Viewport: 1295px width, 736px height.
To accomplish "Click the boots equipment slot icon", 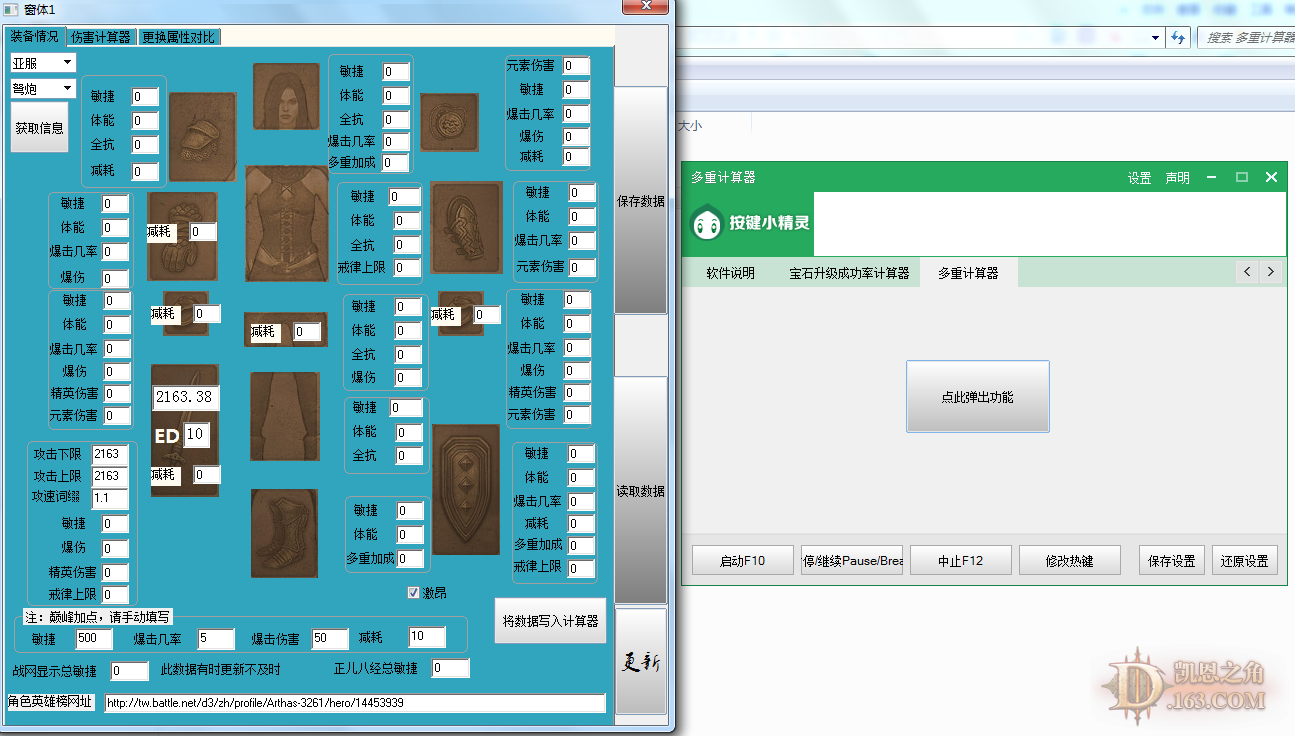I will [x=284, y=533].
